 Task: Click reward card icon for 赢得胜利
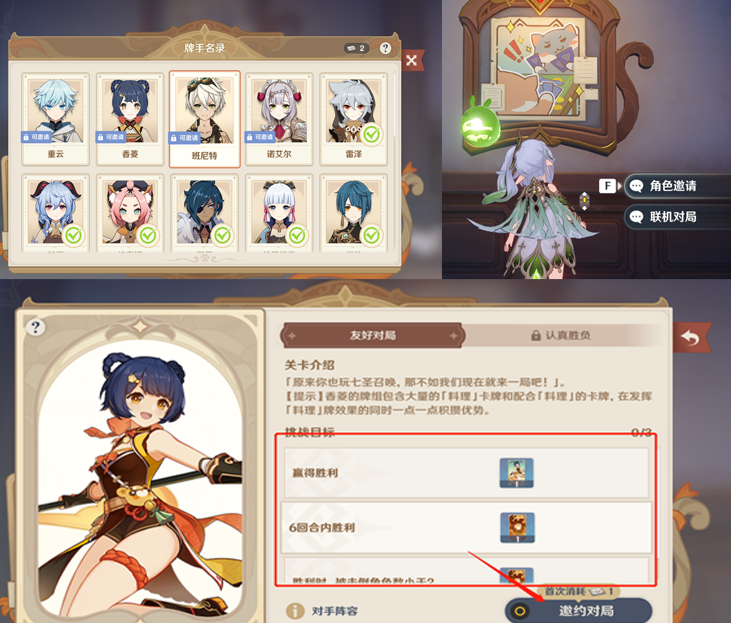pyautogui.click(x=517, y=473)
